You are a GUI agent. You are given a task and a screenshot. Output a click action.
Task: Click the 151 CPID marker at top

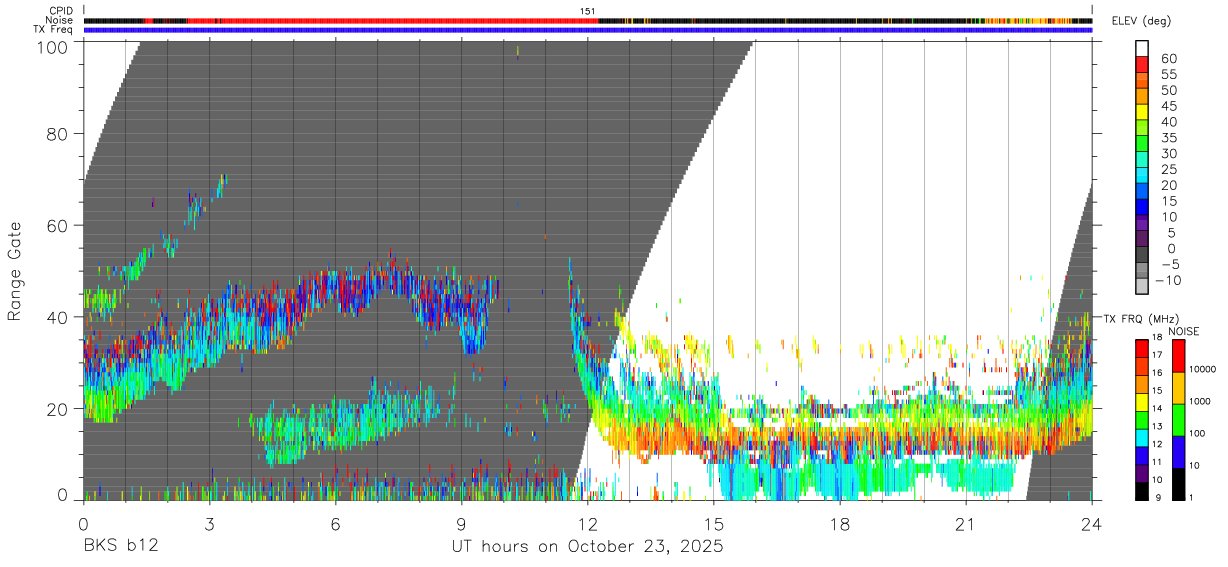click(588, 11)
